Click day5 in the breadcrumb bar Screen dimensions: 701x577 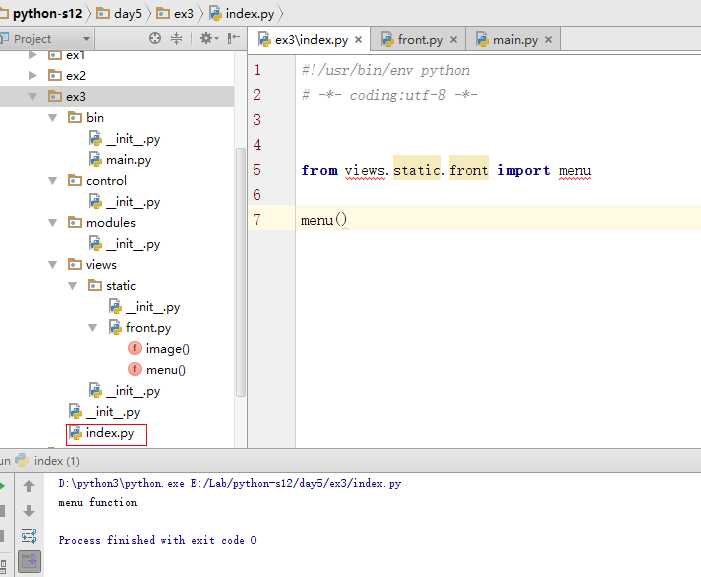point(120,14)
